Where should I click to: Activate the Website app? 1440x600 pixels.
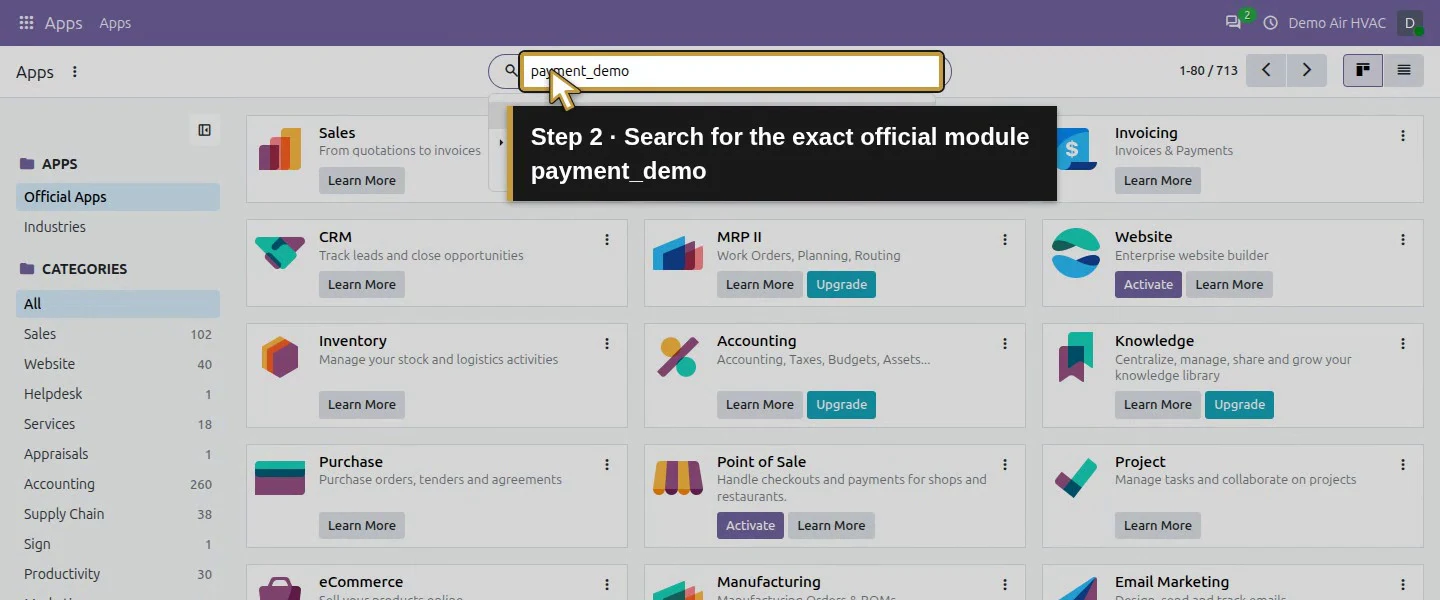click(1148, 285)
